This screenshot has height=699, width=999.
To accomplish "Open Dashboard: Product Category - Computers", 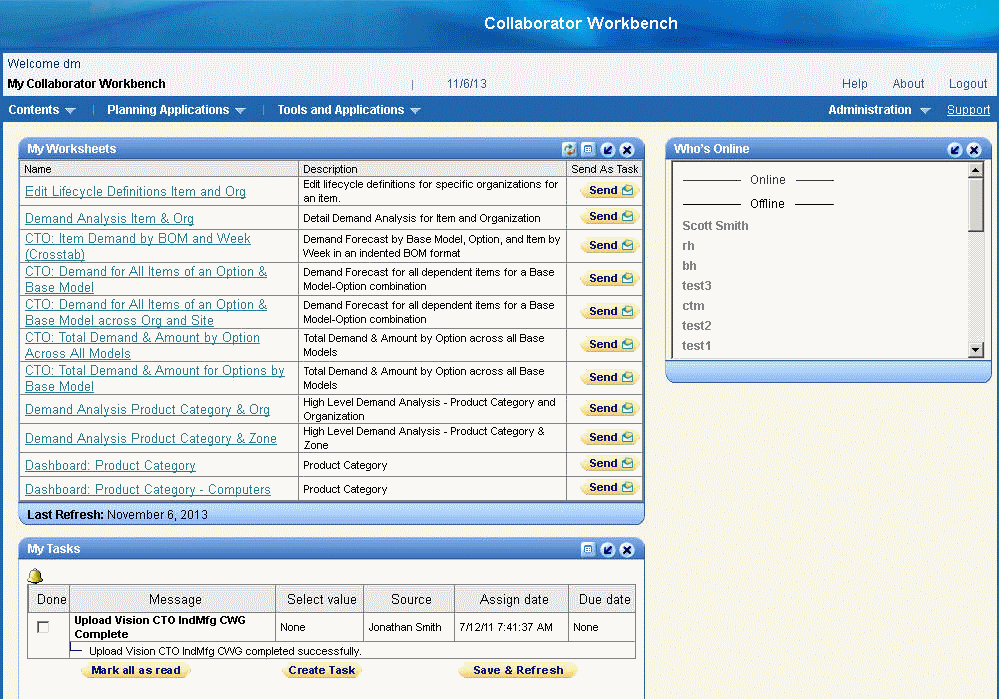I will [148, 489].
